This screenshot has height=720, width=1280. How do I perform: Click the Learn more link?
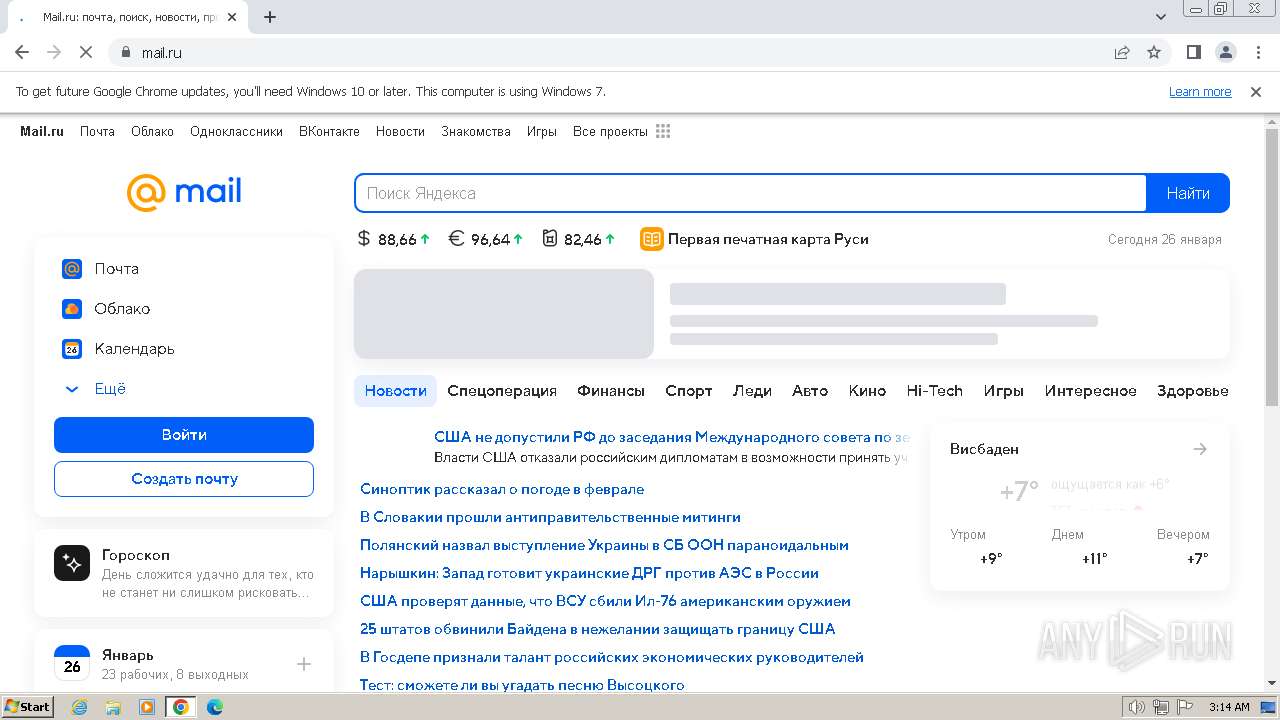coord(1200,91)
